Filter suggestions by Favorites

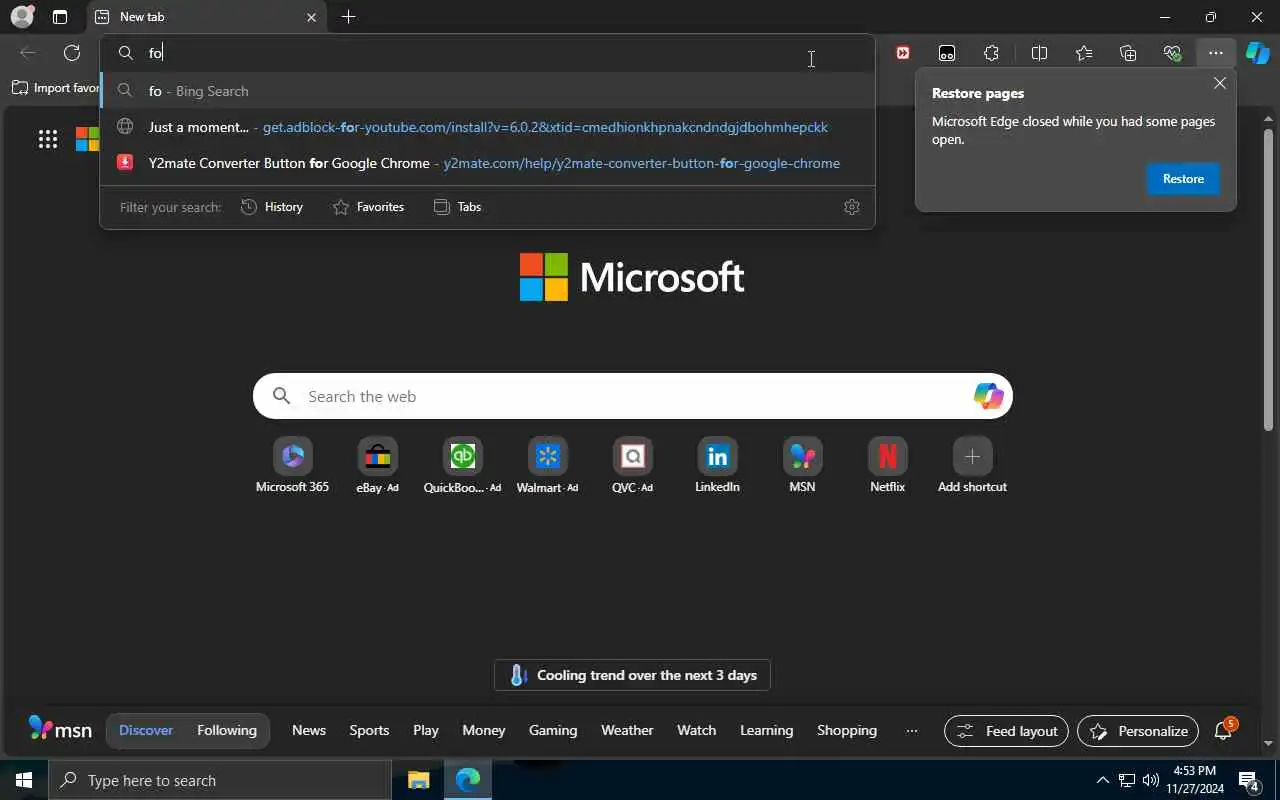click(368, 207)
